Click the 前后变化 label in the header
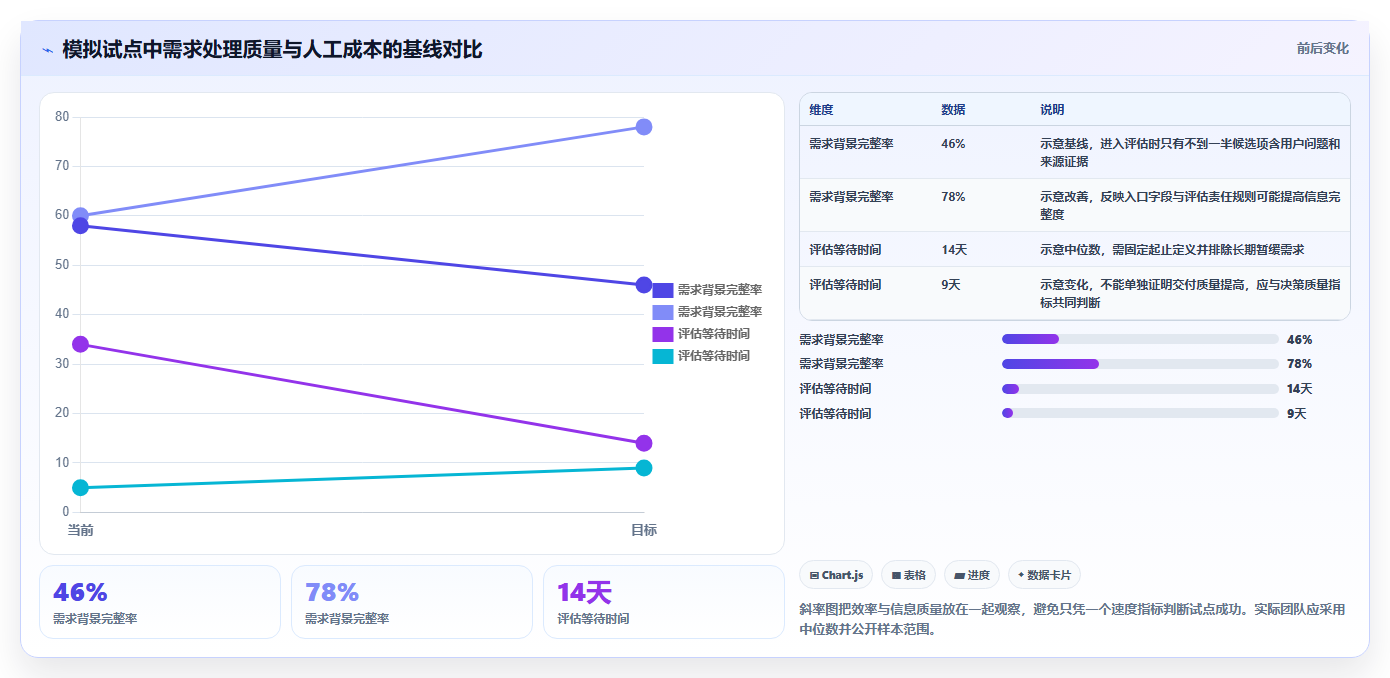The width and height of the screenshot is (1390, 678). 1322,48
